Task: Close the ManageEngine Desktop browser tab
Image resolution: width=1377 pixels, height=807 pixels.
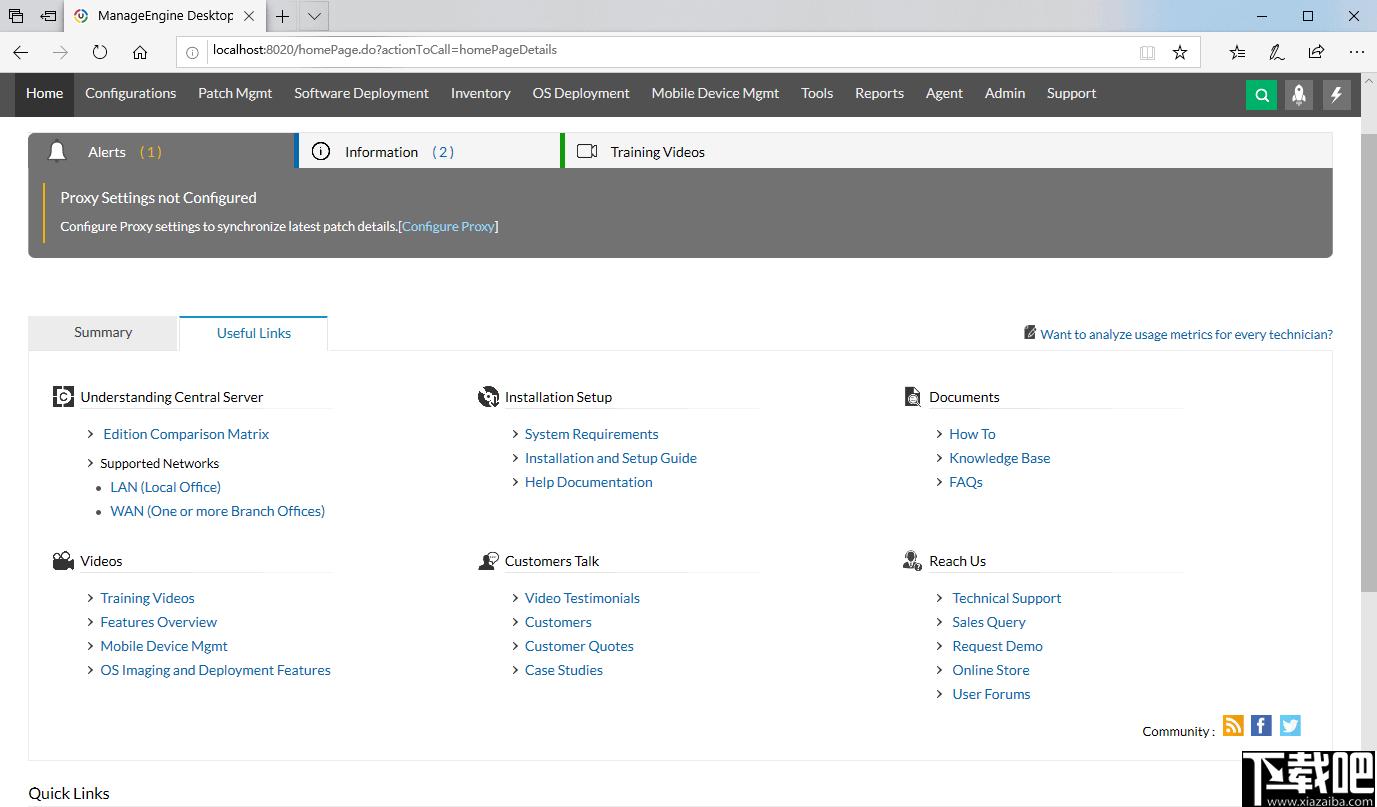Action: pyautogui.click(x=250, y=16)
